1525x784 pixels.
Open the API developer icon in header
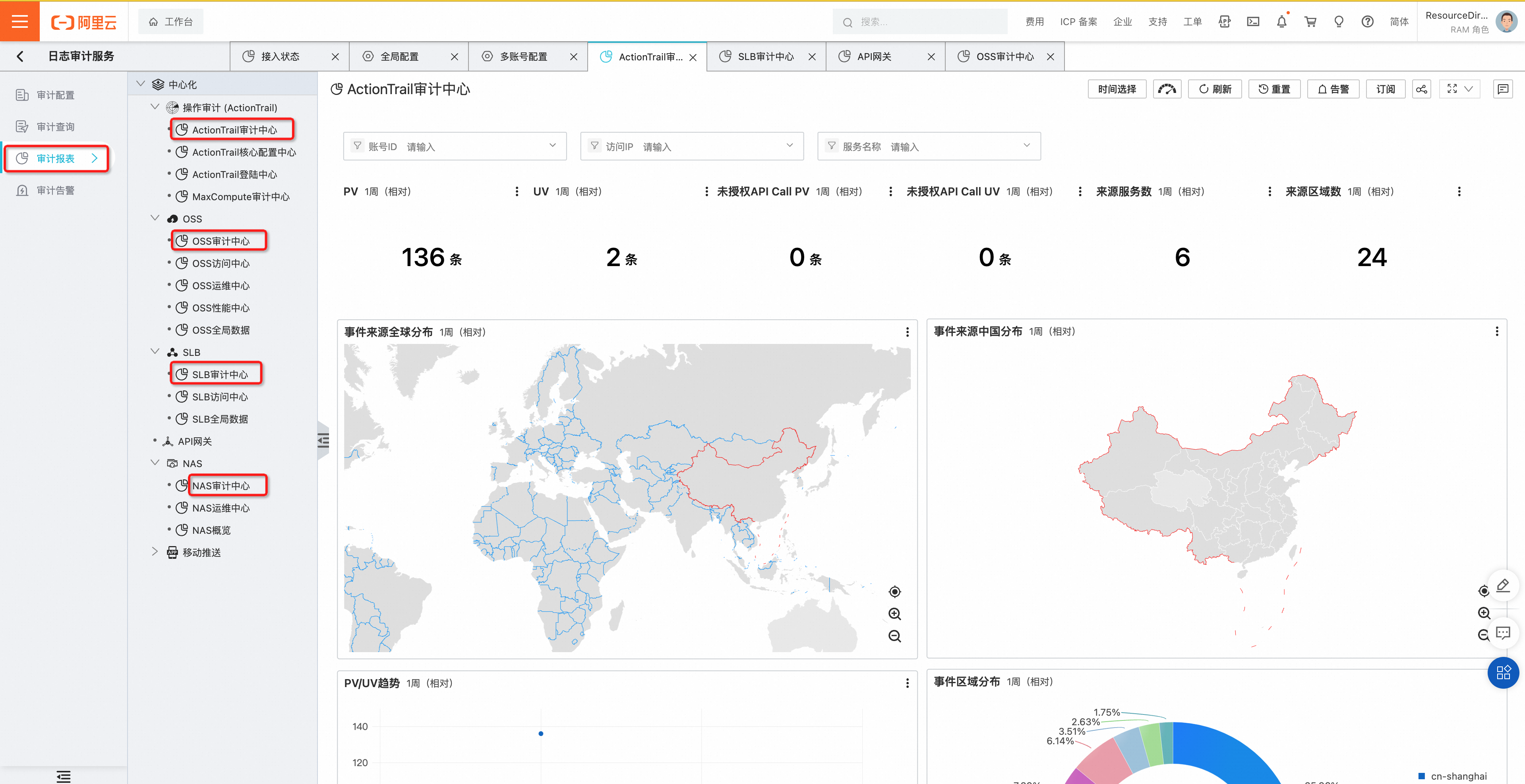(x=1224, y=22)
